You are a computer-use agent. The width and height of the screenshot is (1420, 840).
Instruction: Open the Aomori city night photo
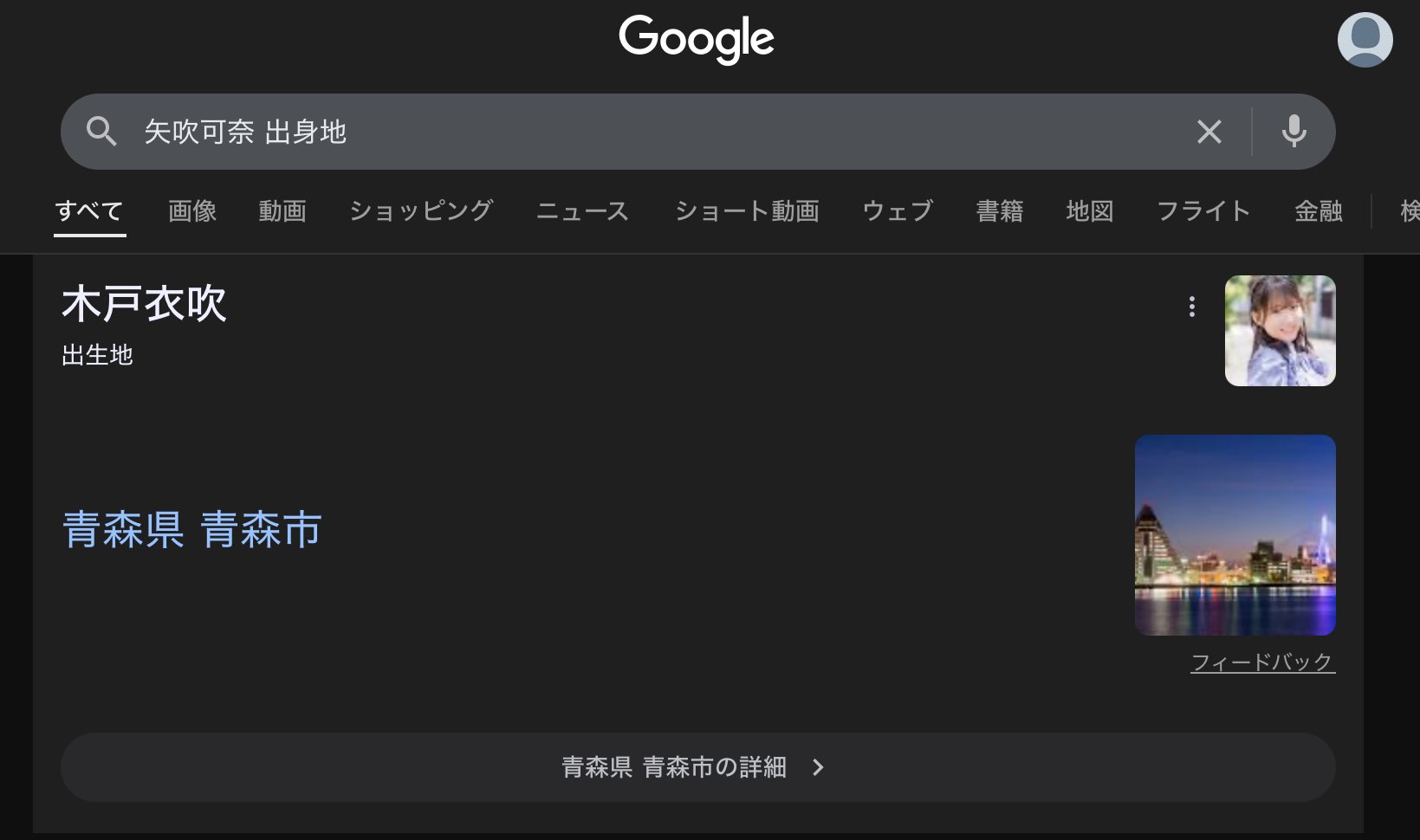click(1235, 535)
